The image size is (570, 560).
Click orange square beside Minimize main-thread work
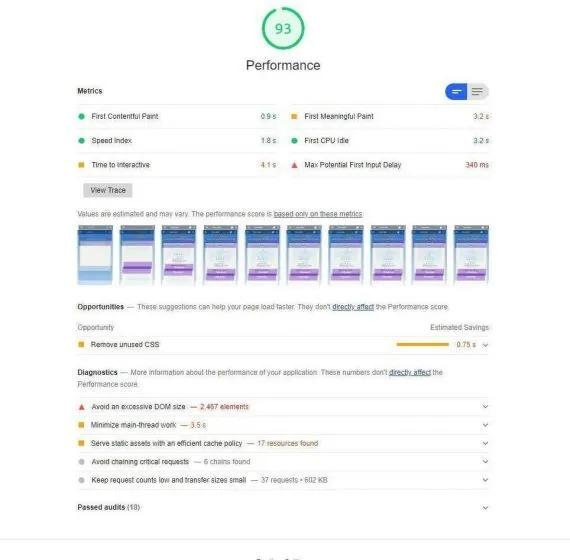click(x=81, y=425)
